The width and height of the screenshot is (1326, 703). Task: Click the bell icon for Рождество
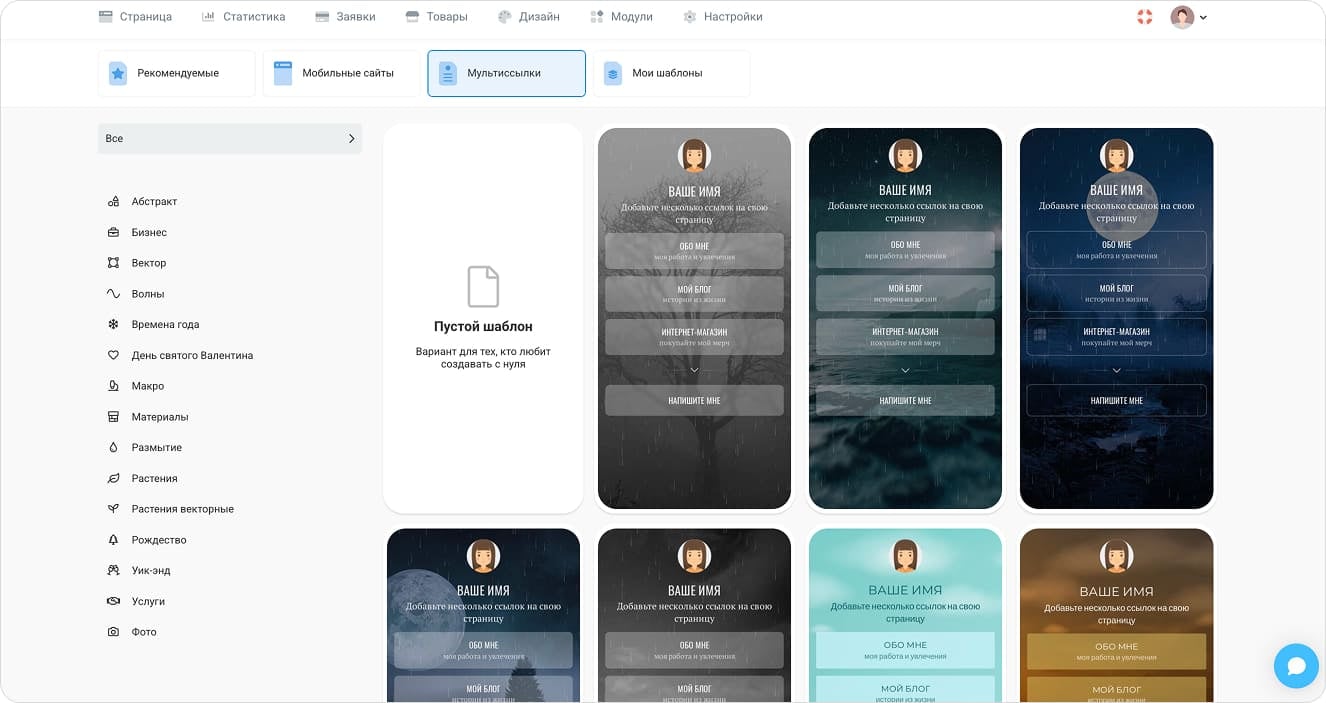pos(113,540)
